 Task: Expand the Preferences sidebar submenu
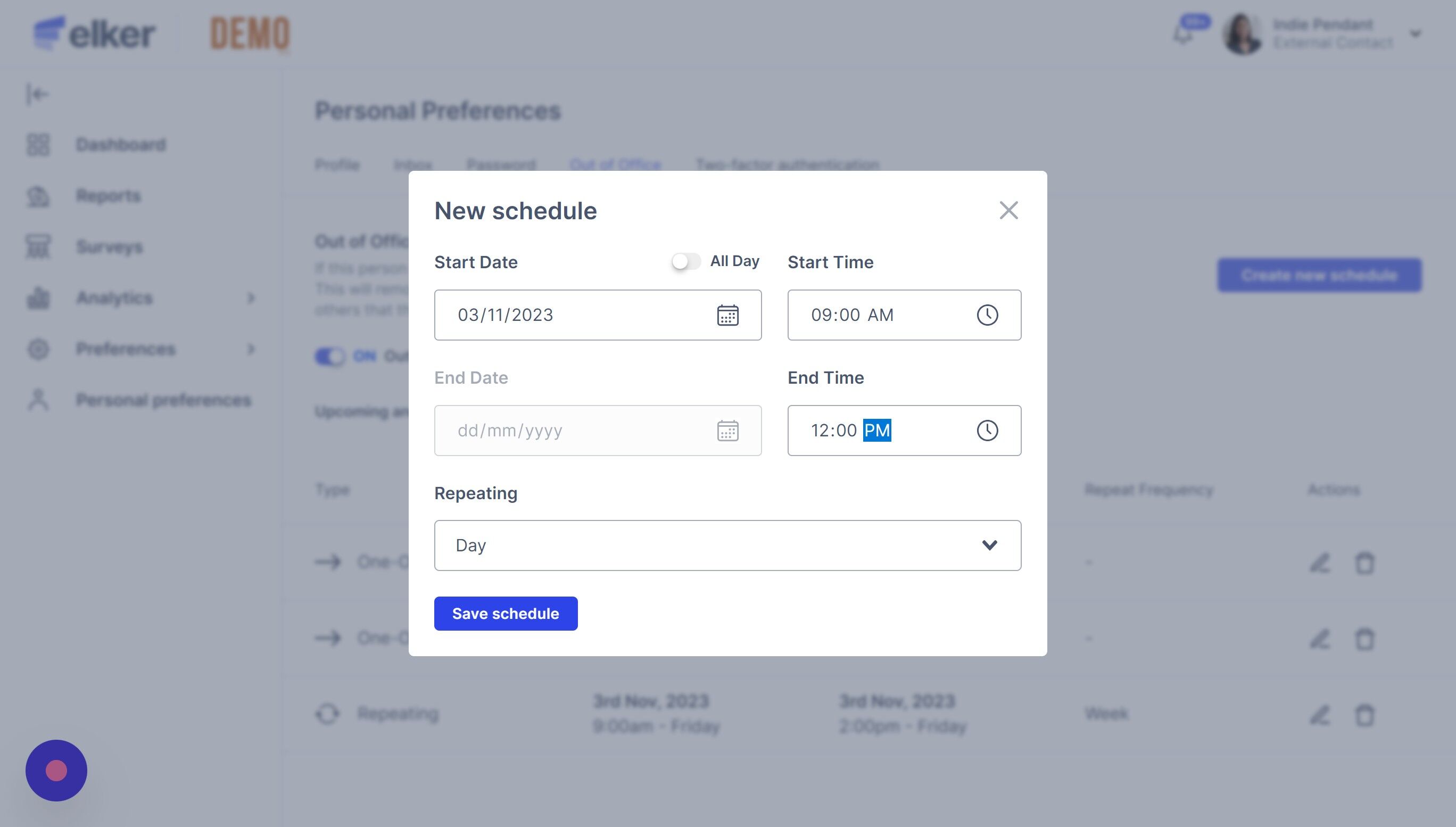pyautogui.click(x=251, y=349)
